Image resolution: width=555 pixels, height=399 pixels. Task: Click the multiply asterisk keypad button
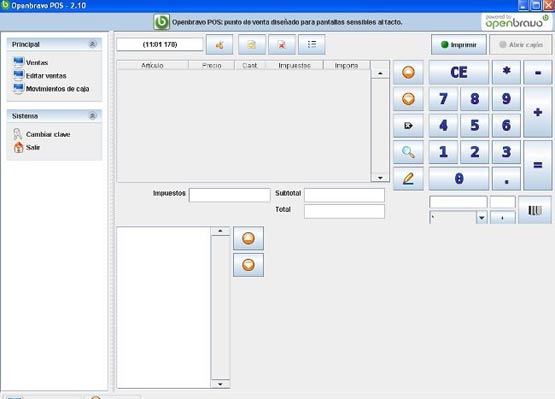507,72
